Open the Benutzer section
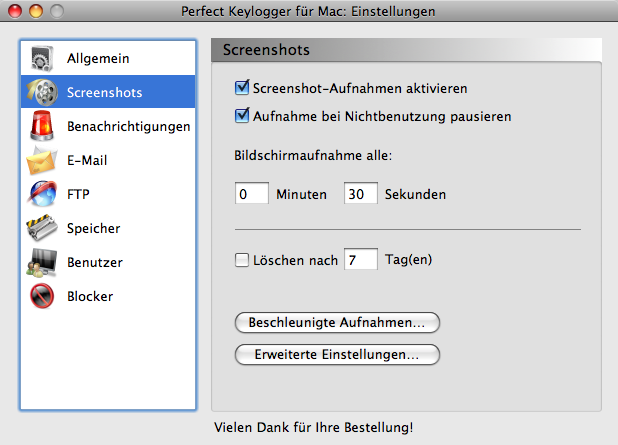 (108, 262)
